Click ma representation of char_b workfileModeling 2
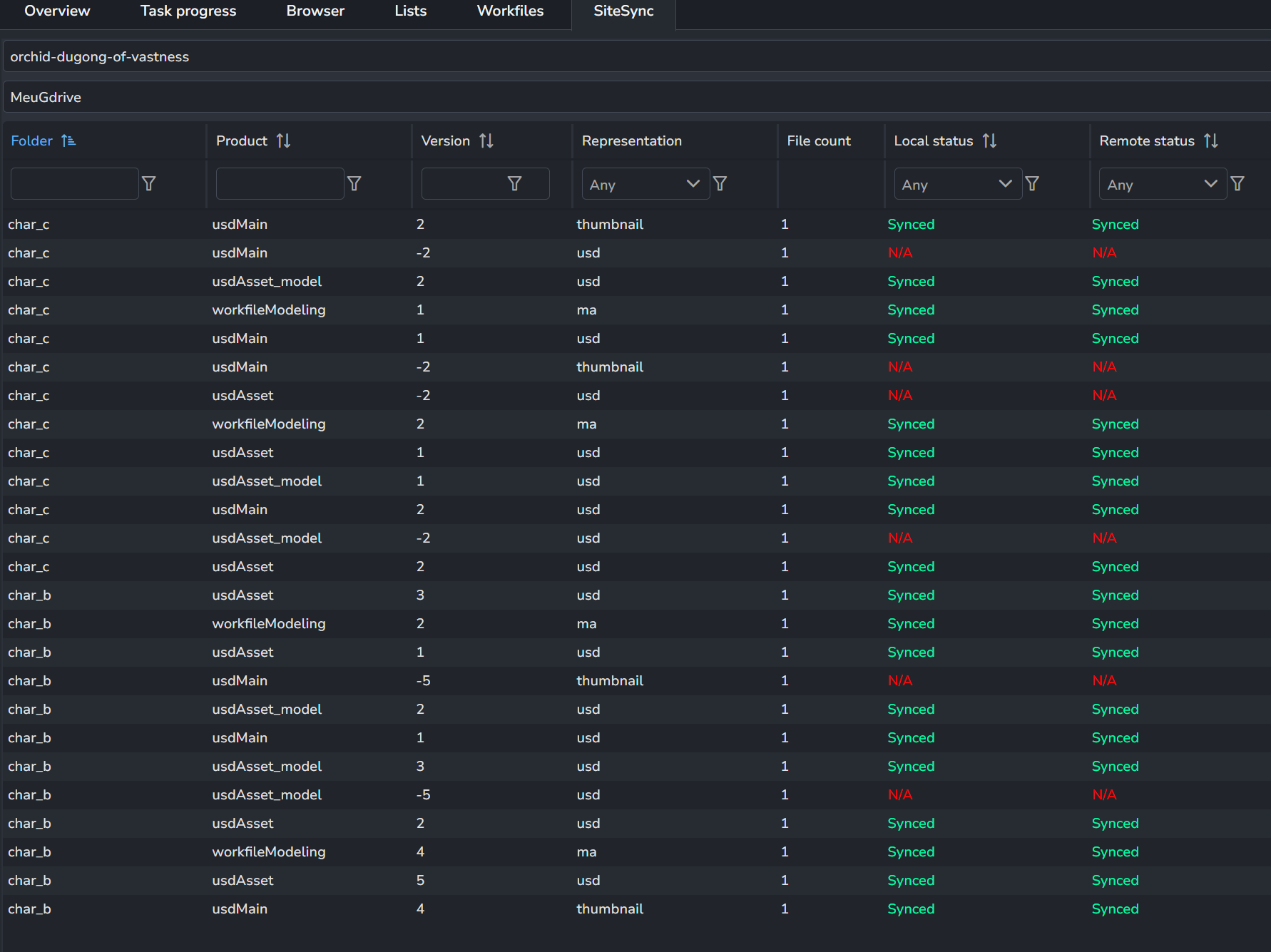Screen dimensions: 1271x952 point(586,624)
